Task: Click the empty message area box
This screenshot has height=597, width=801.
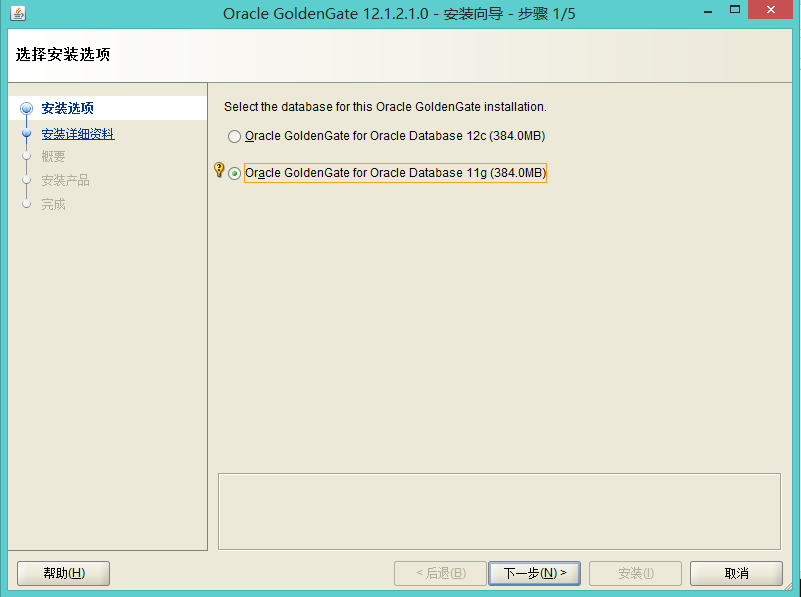Action: 499,511
